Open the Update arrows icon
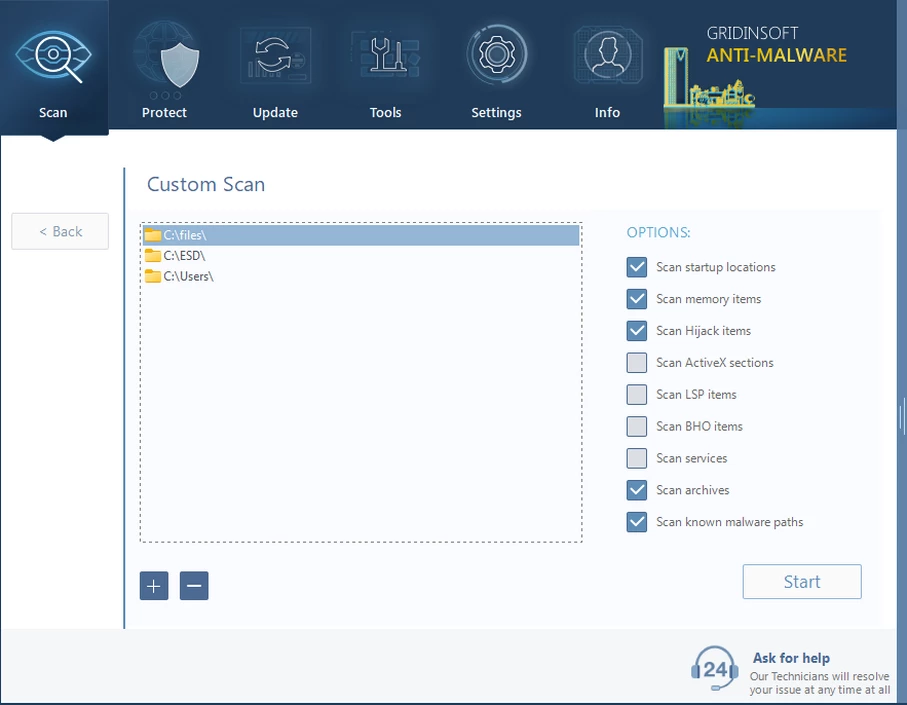 [x=275, y=58]
